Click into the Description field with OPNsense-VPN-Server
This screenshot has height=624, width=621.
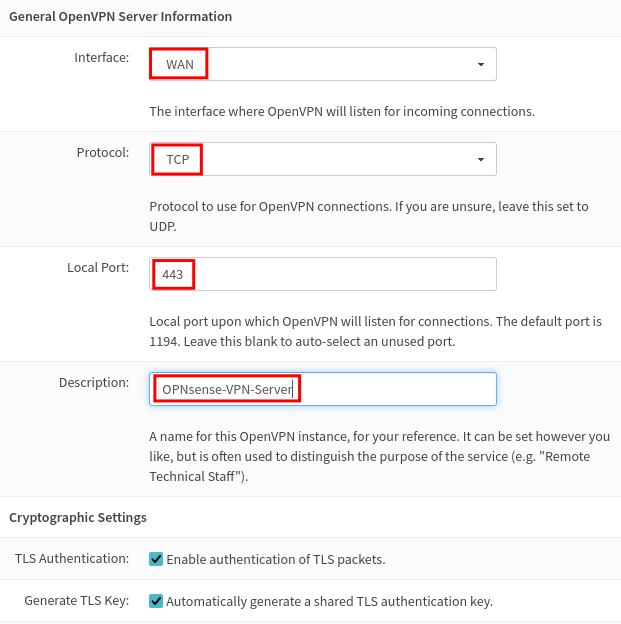[x=323, y=389]
